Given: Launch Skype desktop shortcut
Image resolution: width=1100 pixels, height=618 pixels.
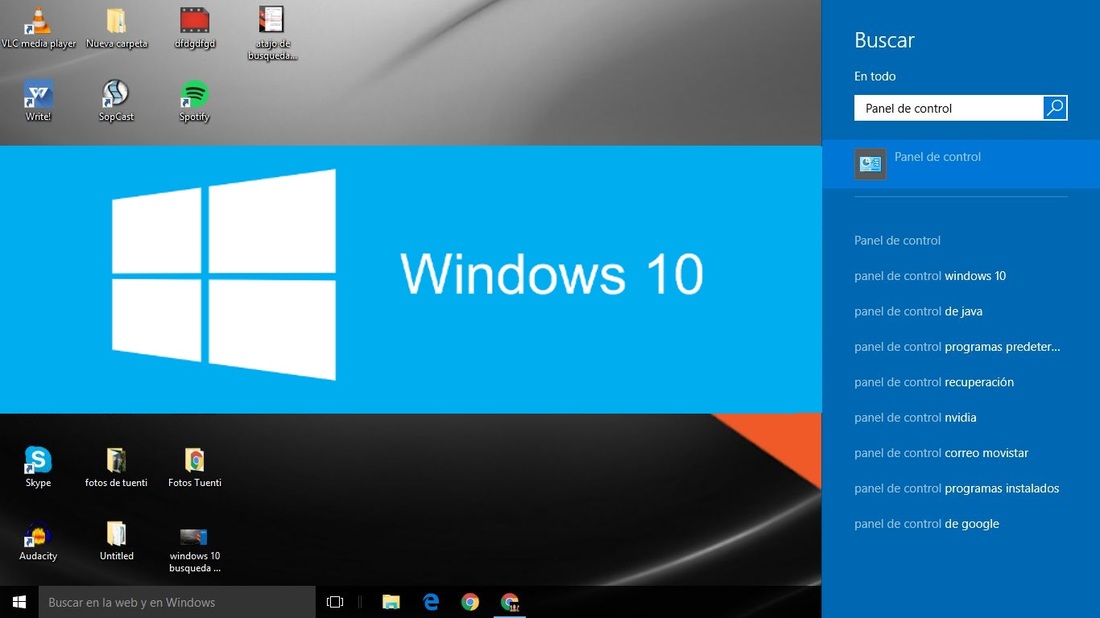Looking at the screenshot, I should pos(38,467).
